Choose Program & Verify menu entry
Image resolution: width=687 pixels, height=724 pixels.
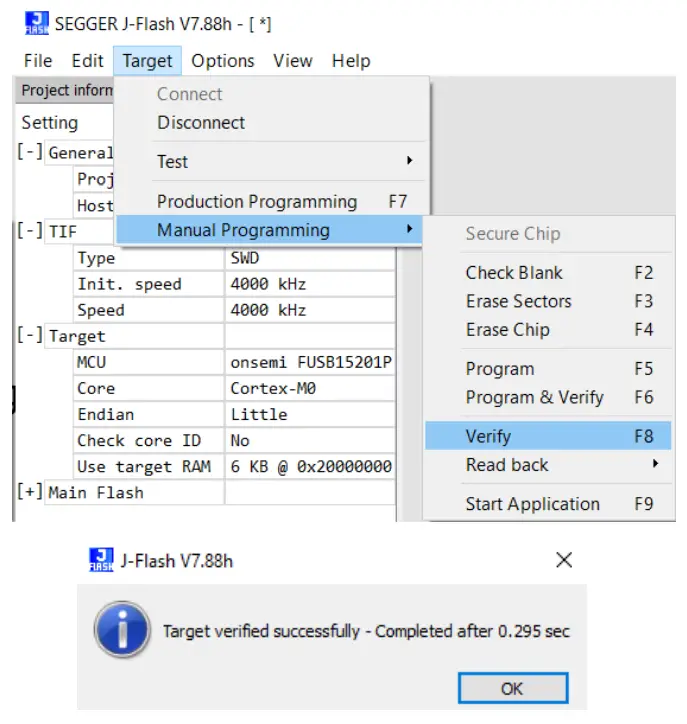[534, 397]
